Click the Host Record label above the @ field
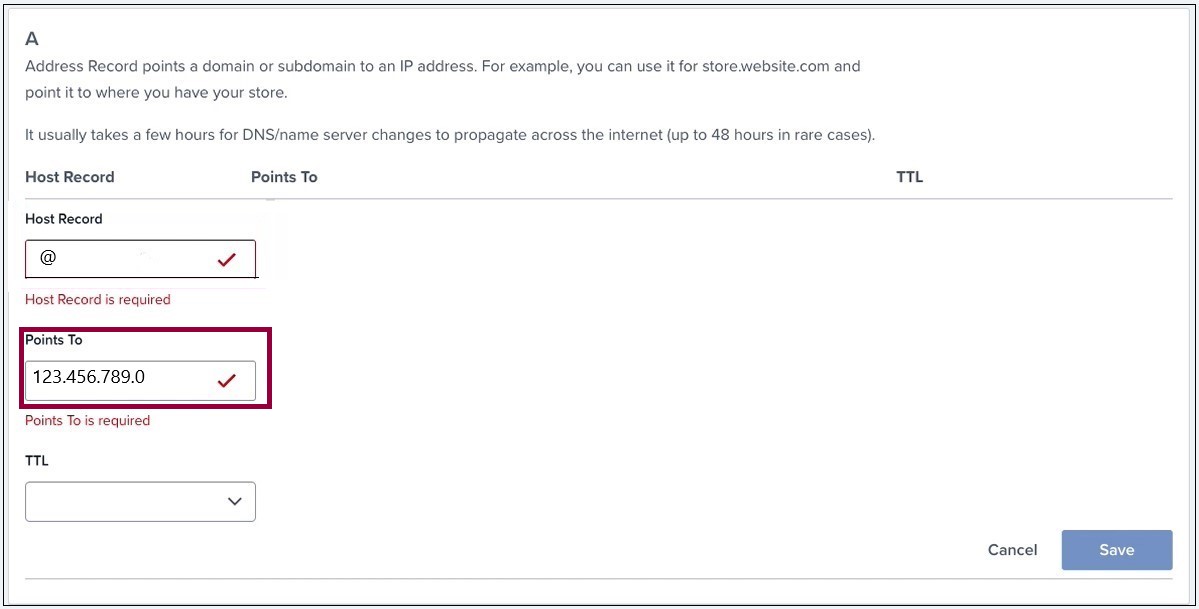1199x609 pixels. click(63, 219)
